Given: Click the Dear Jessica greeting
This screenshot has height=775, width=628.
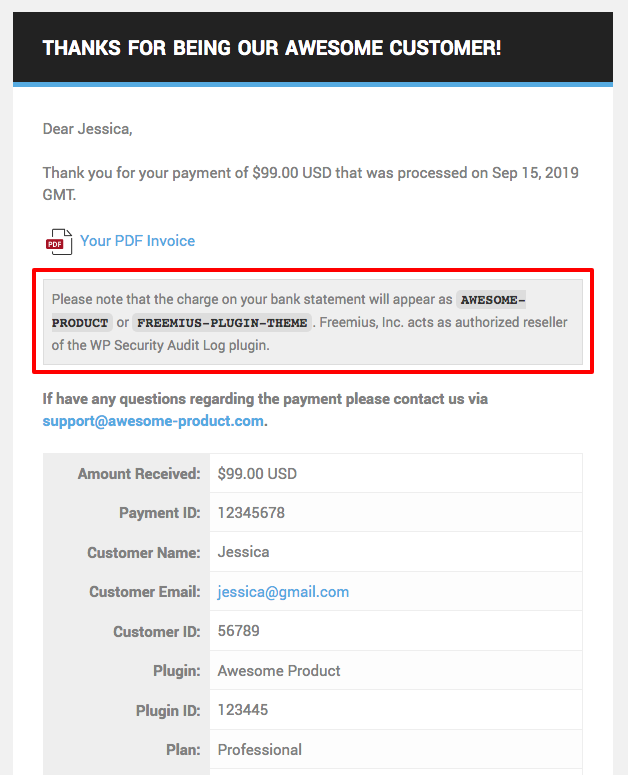Looking at the screenshot, I should click(87, 129).
